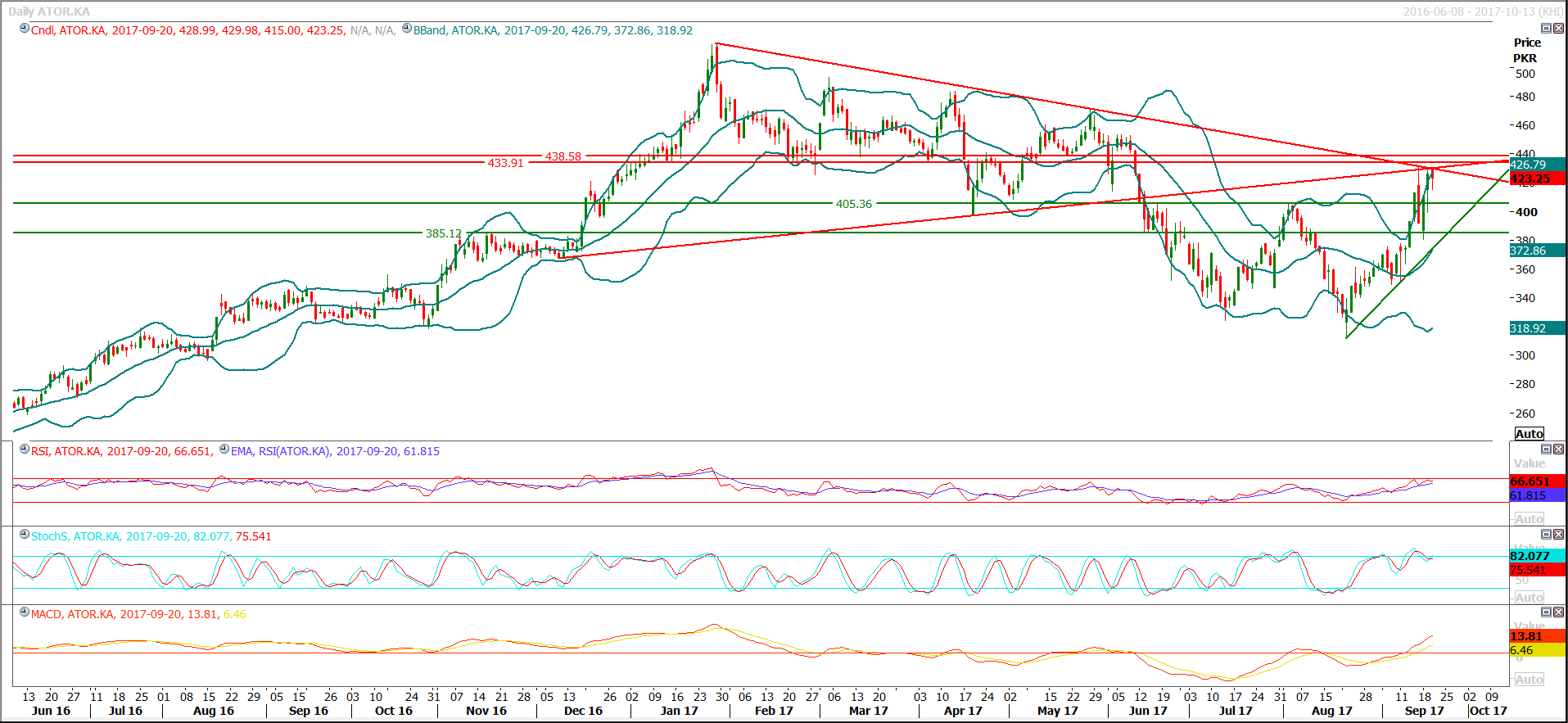This screenshot has width=1568, height=723.
Task: Click the BBand ATOR.KA legend text
Action: [x=553, y=30]
